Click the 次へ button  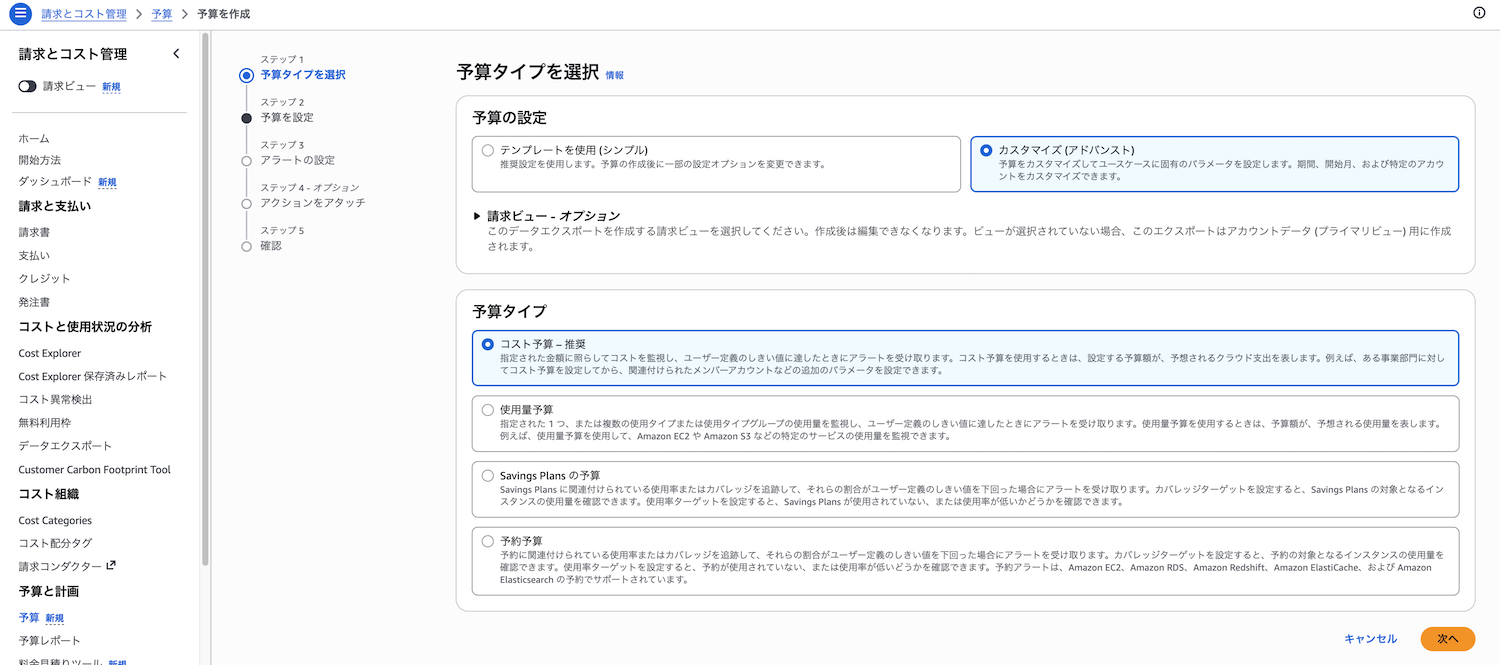pyautogui.click(x=1447, y=639)
